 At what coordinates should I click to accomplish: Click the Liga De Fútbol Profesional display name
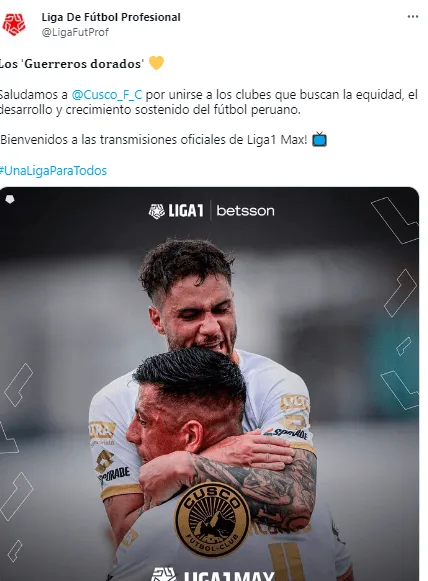coord(111,17)
